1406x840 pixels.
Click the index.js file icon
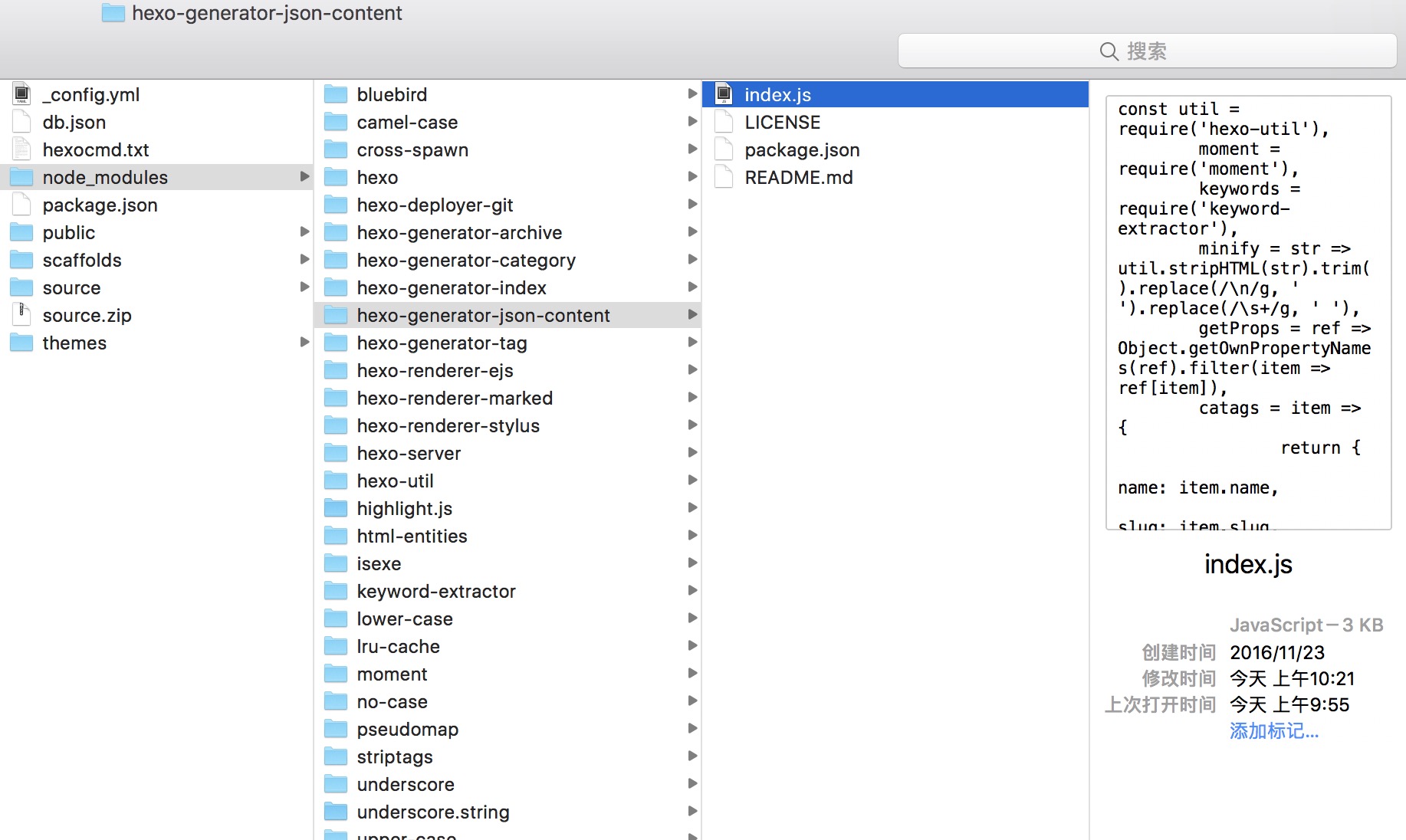pyautogui.click(x=724, y=94)
